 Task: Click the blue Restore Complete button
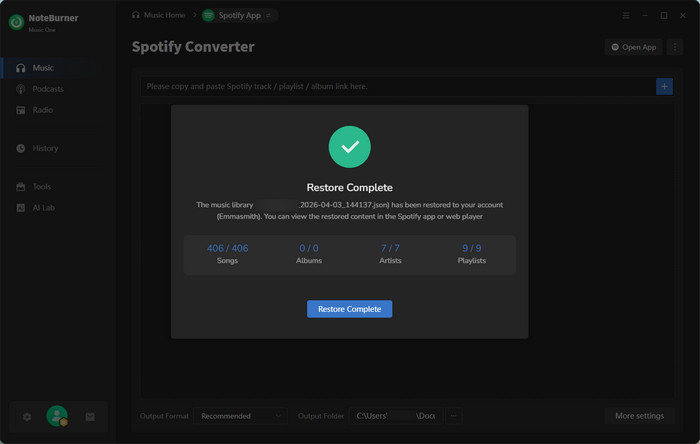(349, 309)
